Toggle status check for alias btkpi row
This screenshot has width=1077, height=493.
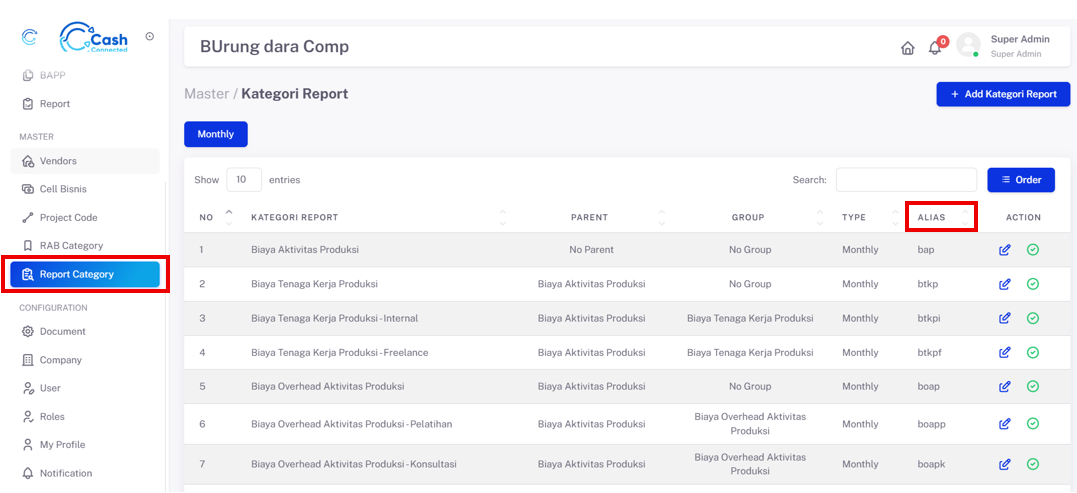point(1033,318)
